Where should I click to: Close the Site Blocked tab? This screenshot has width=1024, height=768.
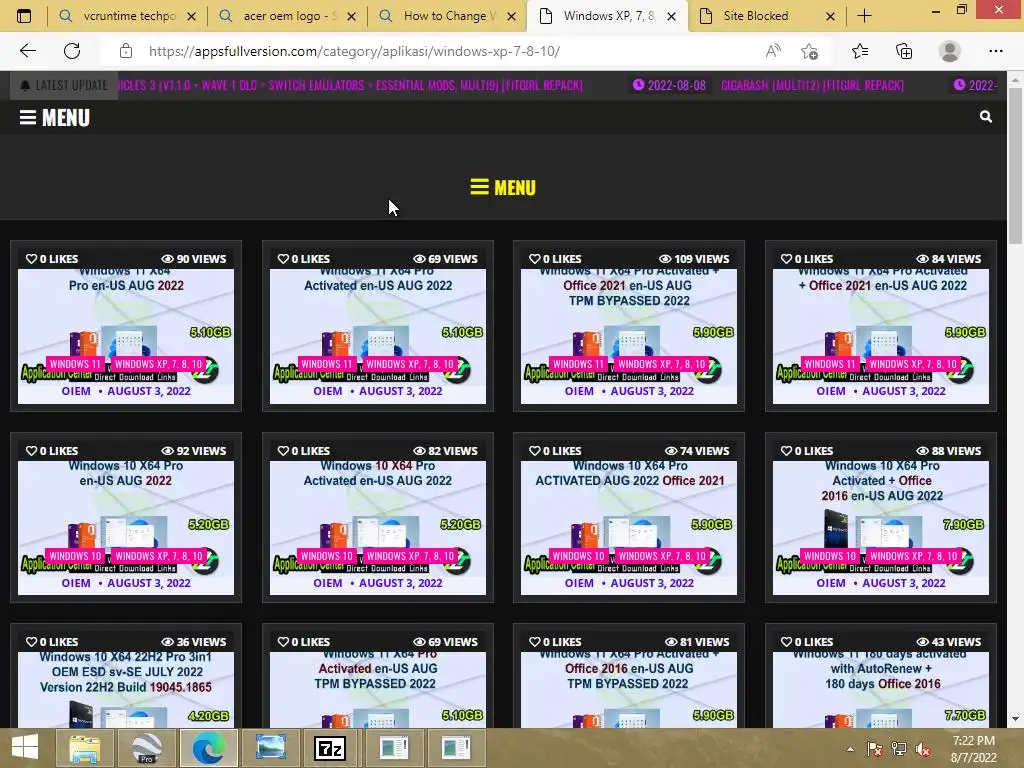pyautogui.click(x=830, y=16)
